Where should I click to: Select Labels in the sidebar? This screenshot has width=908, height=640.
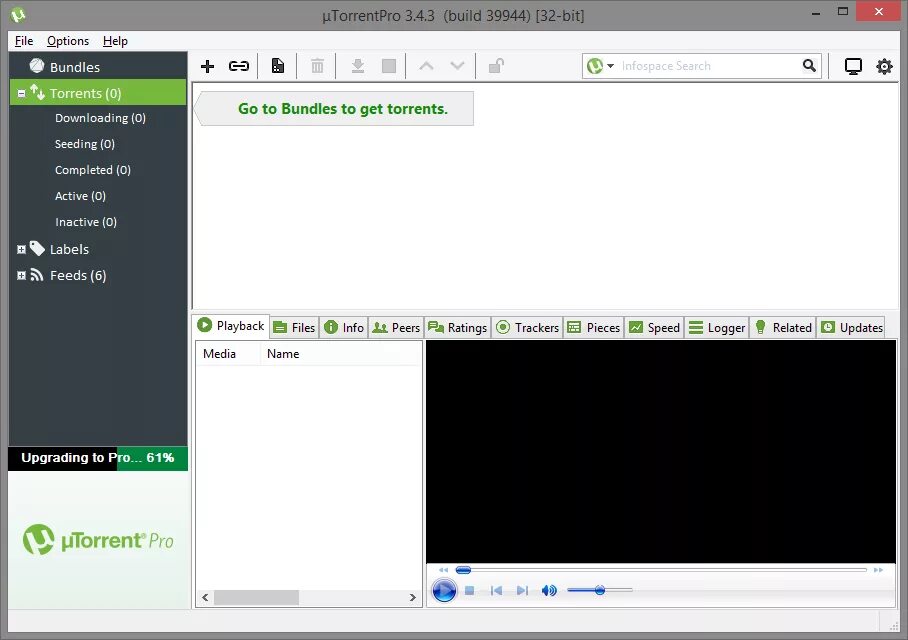tap(69, 249)
